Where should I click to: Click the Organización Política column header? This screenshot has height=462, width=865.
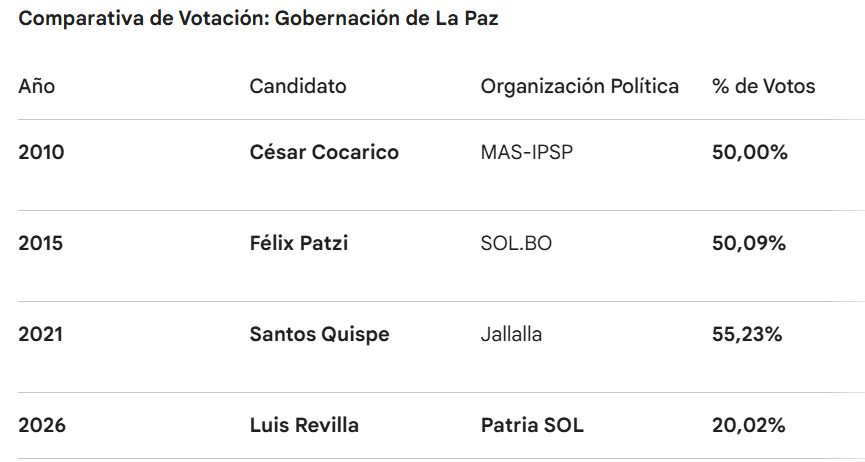(x=580, y=86)
